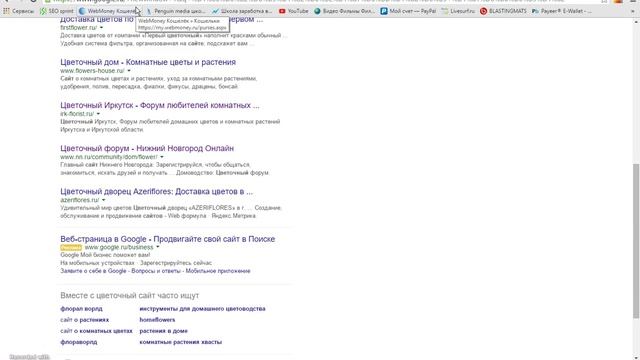The height and width of the screenshot is (360, 640).
Task: Expand options arrow next to azeriflores.ru
Action: point(103,200)
